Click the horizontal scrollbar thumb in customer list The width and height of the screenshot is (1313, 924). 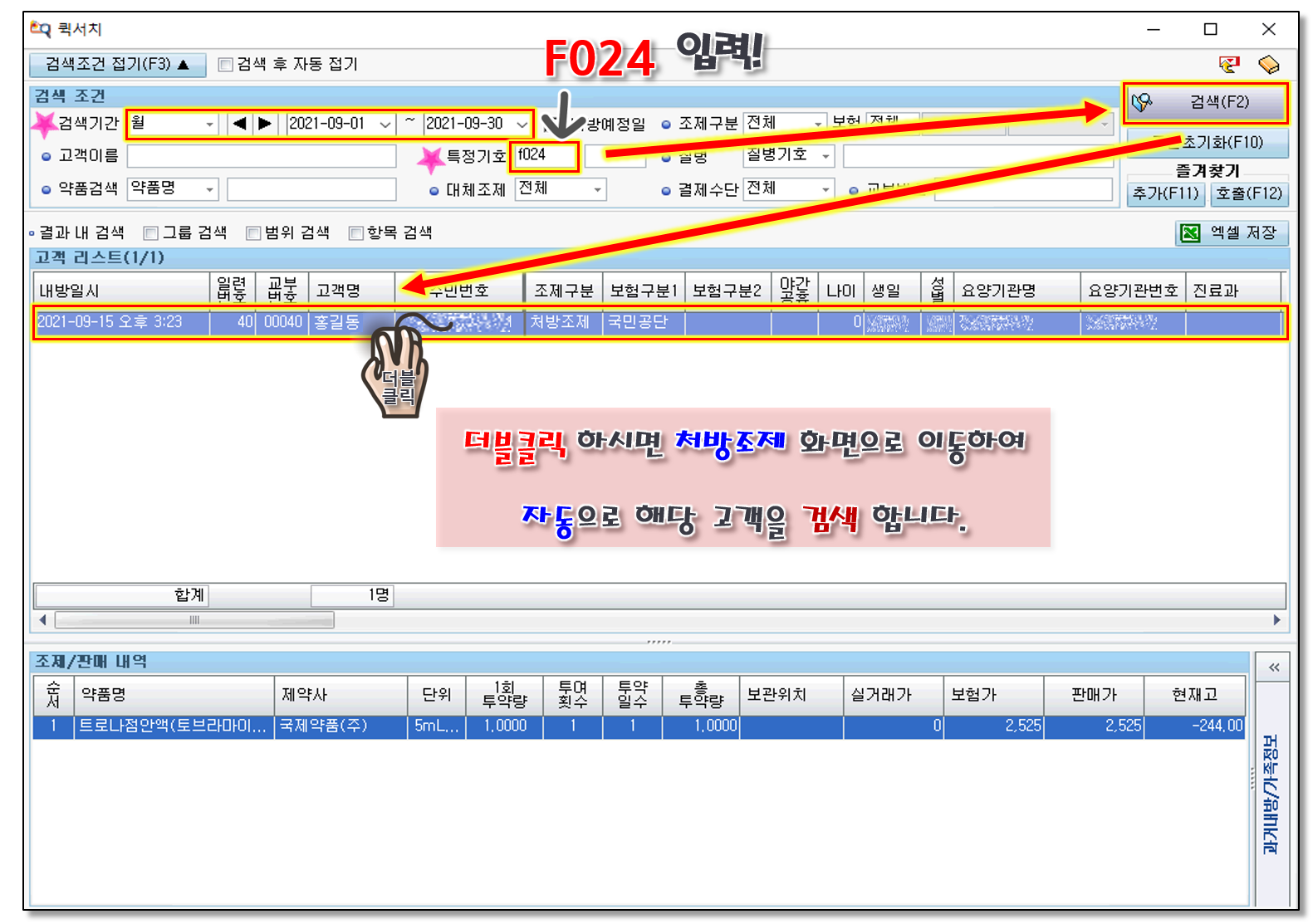(x=194, y=620)
